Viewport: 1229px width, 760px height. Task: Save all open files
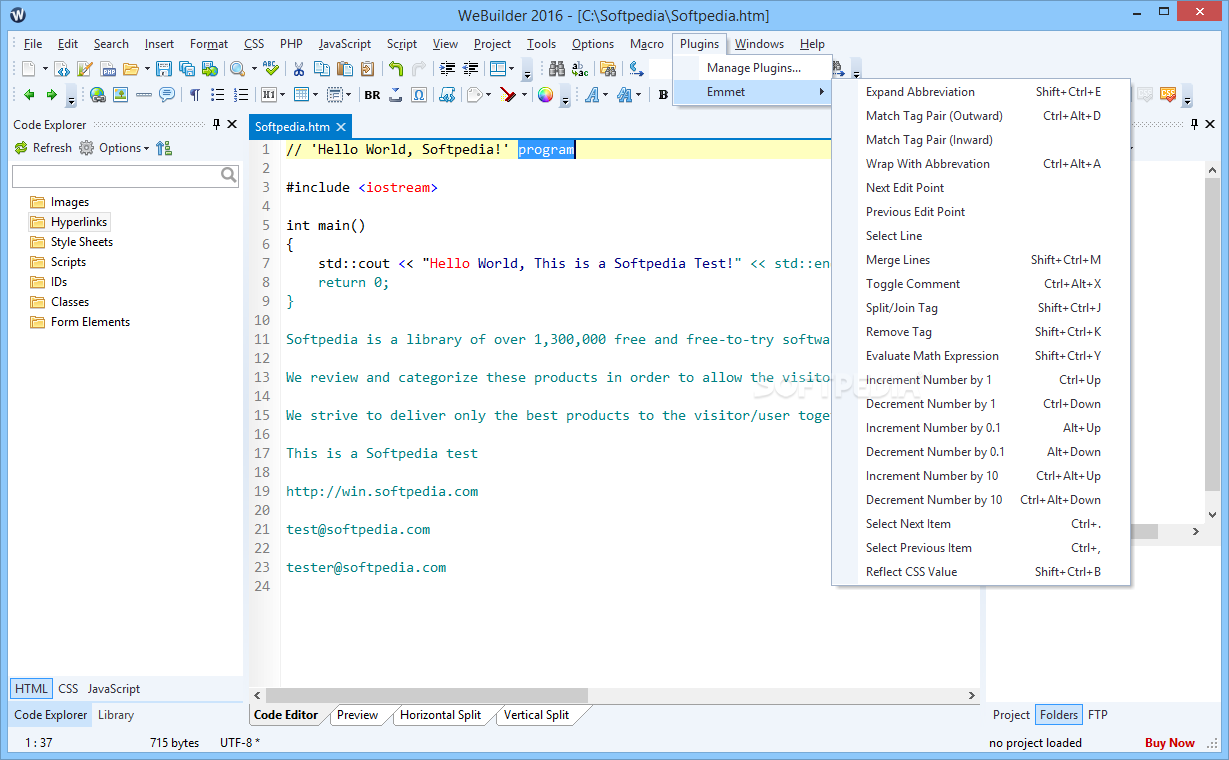[x=187, y=69]
